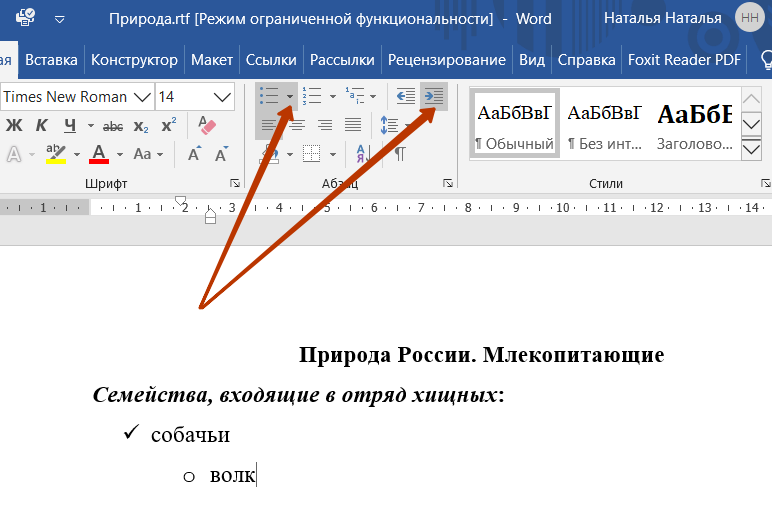Increase font size with grow icon
Viewport: 772px width, 519px height.
click(x=195, y=154)
